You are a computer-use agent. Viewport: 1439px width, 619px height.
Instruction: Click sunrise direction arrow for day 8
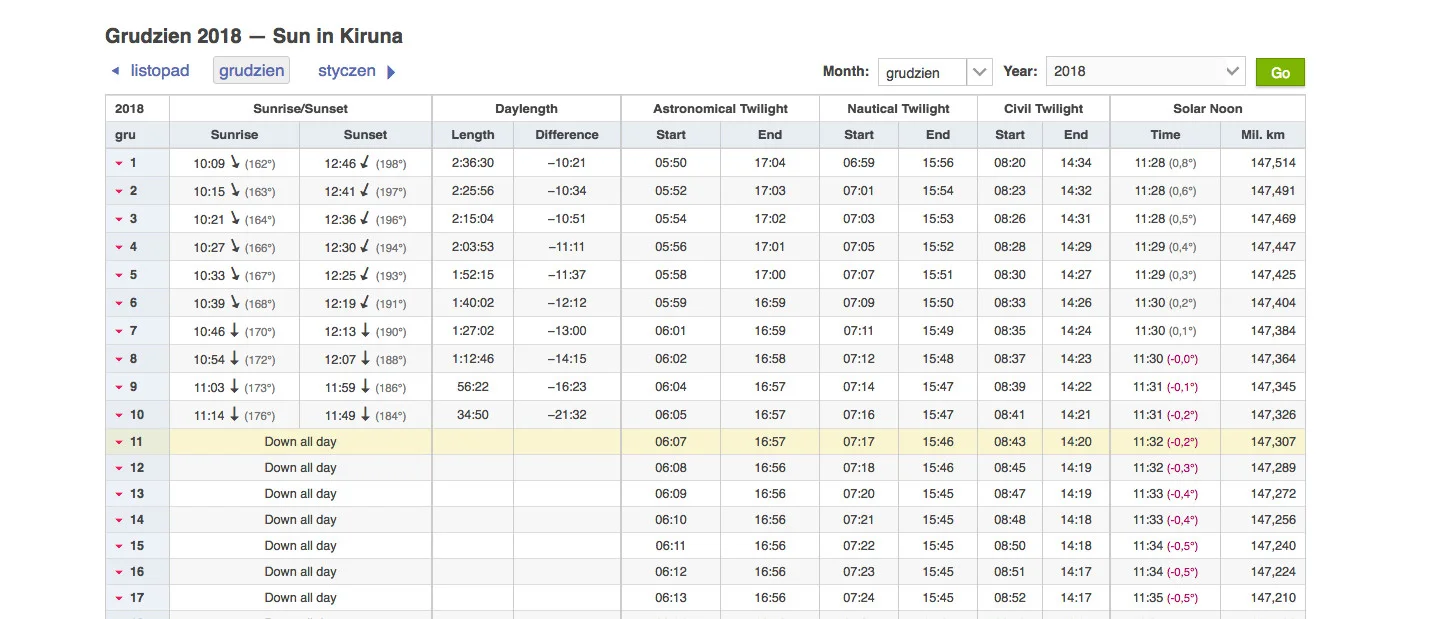point(235,358)
